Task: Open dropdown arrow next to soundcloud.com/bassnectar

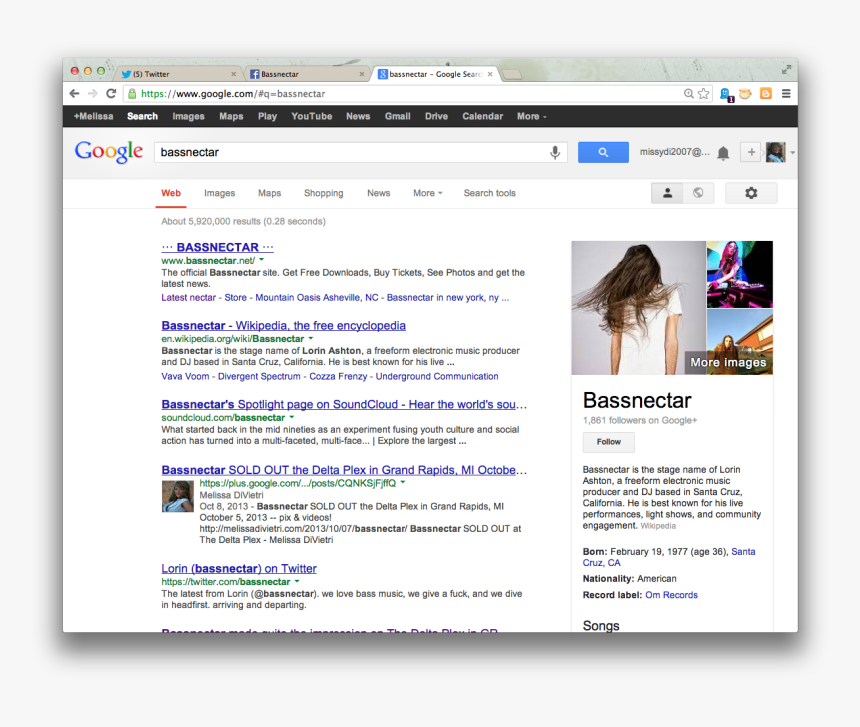Action: (292, 417)
